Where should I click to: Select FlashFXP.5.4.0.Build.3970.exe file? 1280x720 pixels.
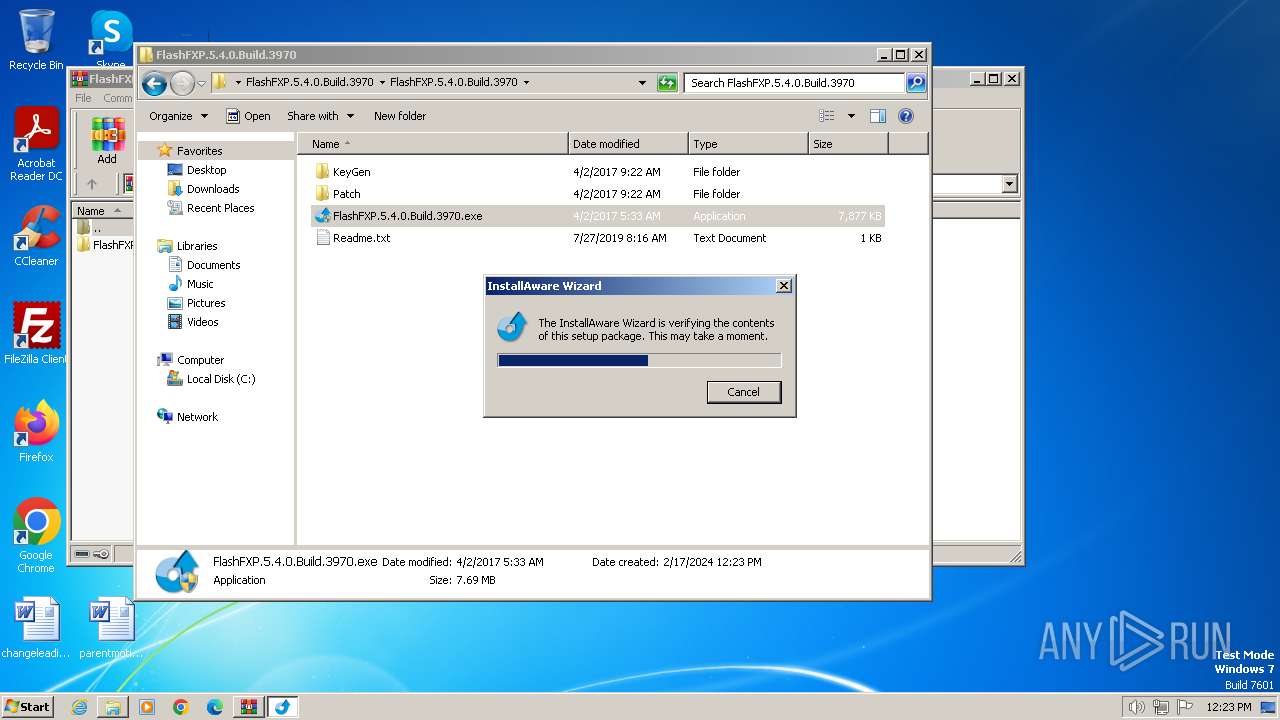(x=598, y=216)
